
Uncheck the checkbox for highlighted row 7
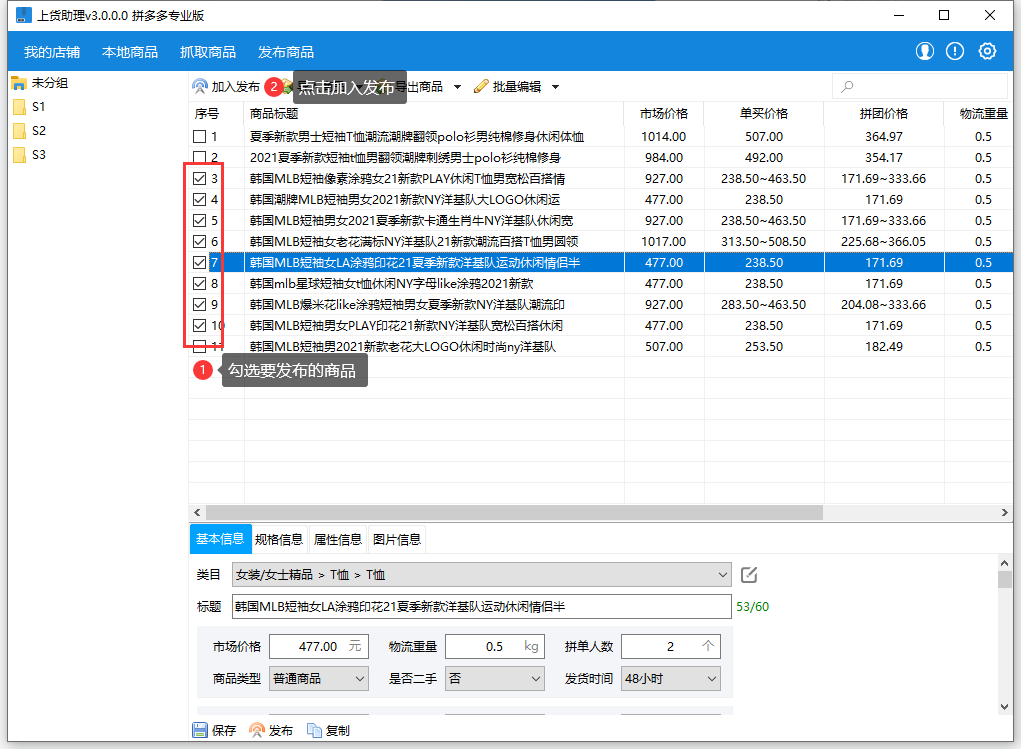tap(200, 262)
